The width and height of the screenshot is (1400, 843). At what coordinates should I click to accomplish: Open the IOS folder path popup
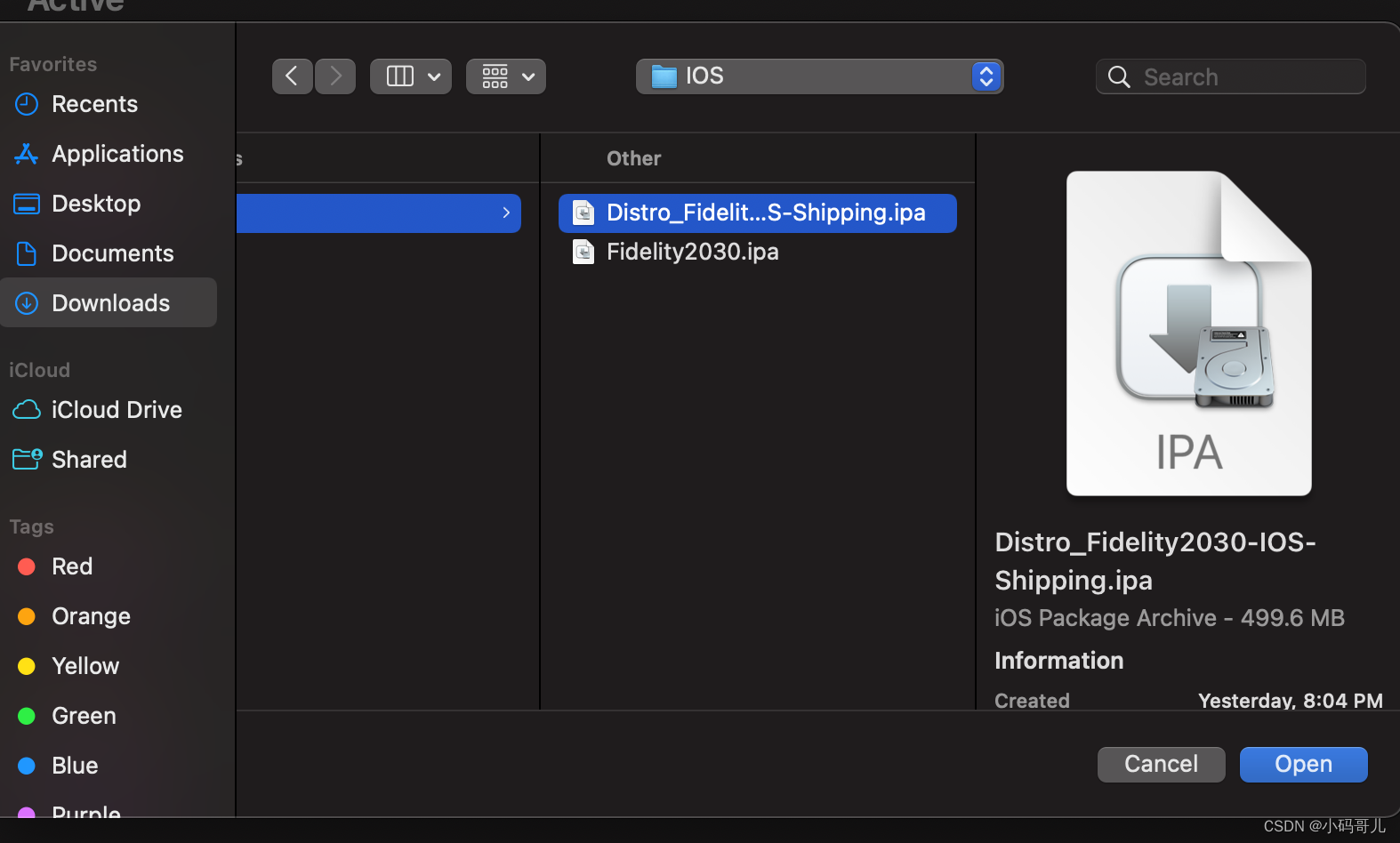(819, 76)
